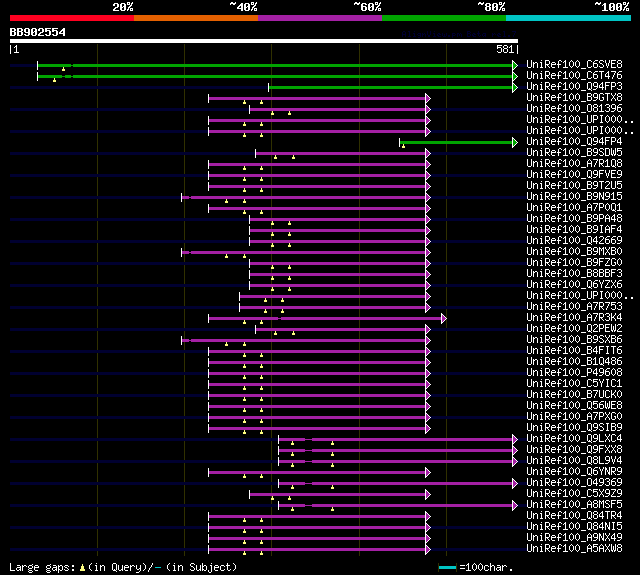Open the UniRef100_B9SDW5 entry
Image resolution: width=640 pixels, height=575 pixels.
click(574, 153)
